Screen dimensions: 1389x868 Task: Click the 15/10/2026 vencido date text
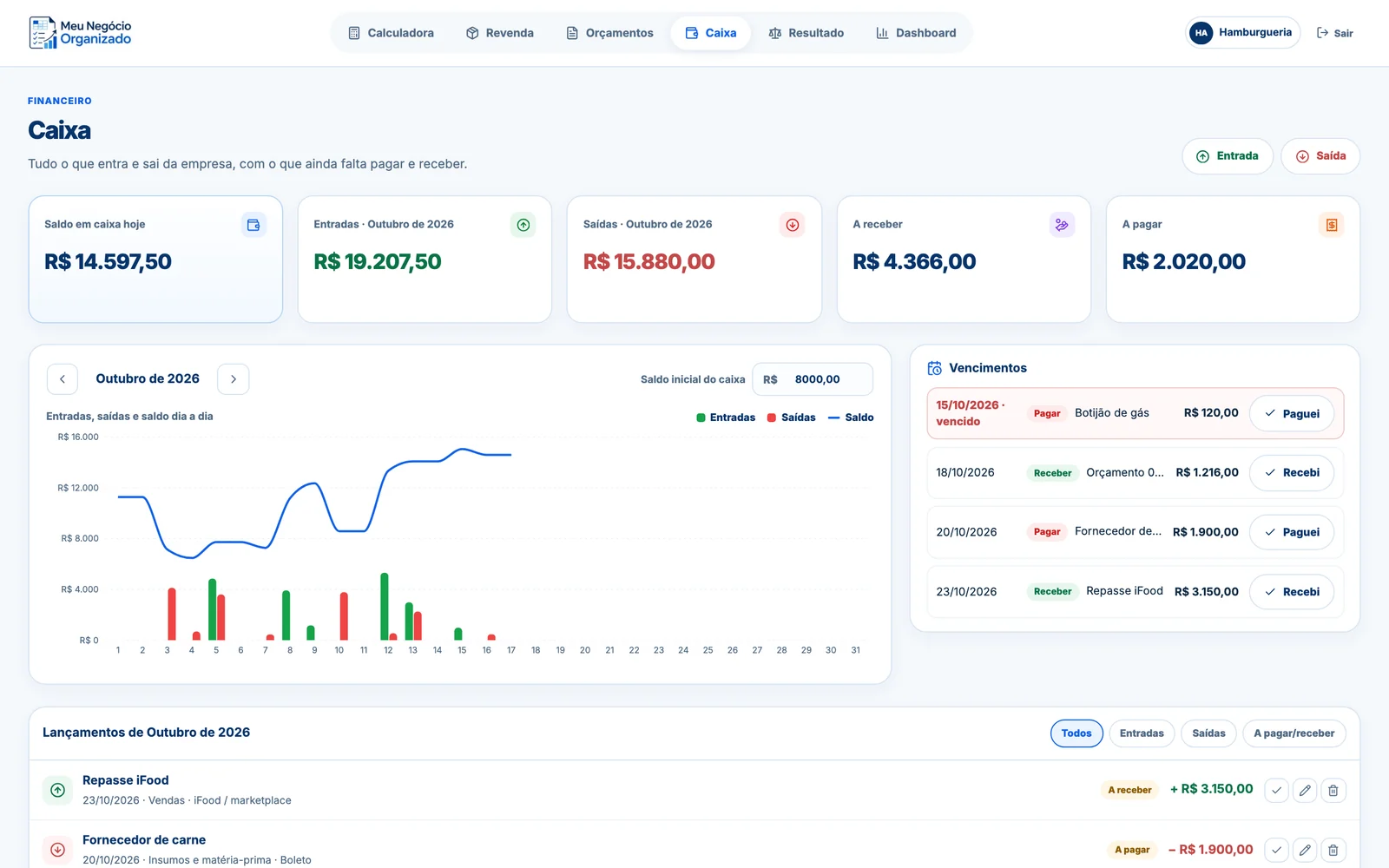[971, 413]
